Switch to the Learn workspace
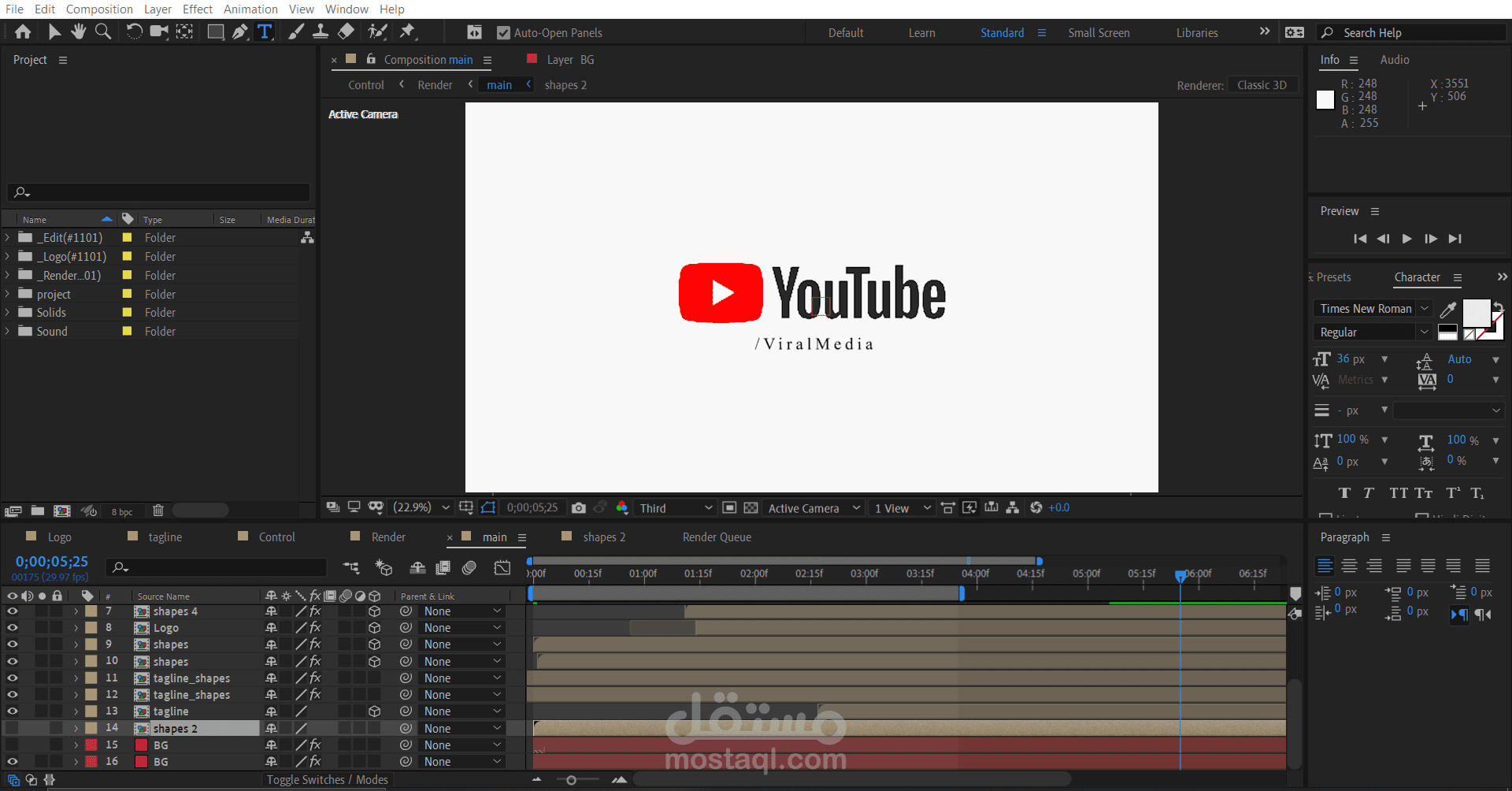 pyautogui.click(x=921, y=33)
